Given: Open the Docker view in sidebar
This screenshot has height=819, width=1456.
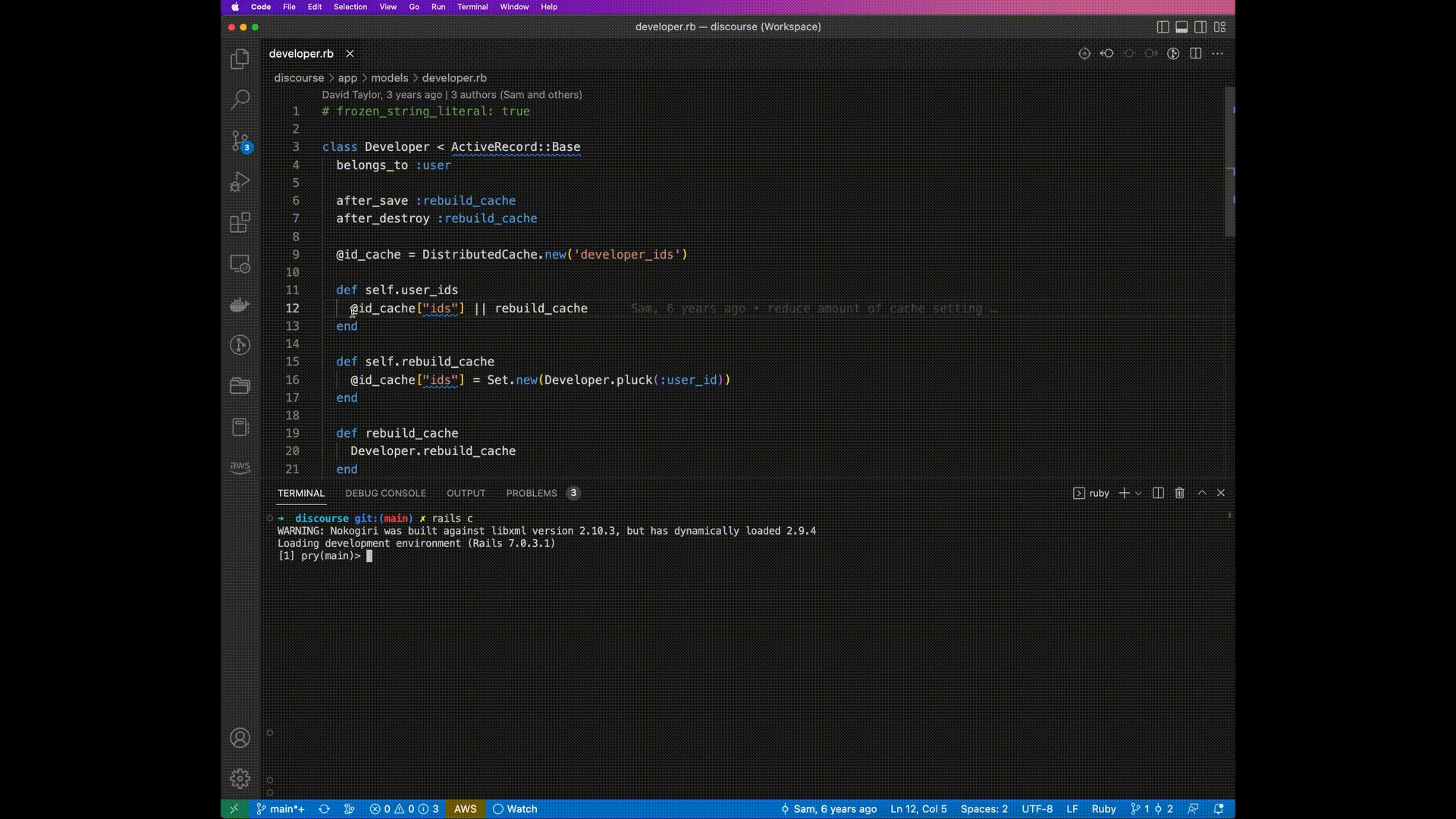Looking at the screenshot, I should (x=240, y=305).
